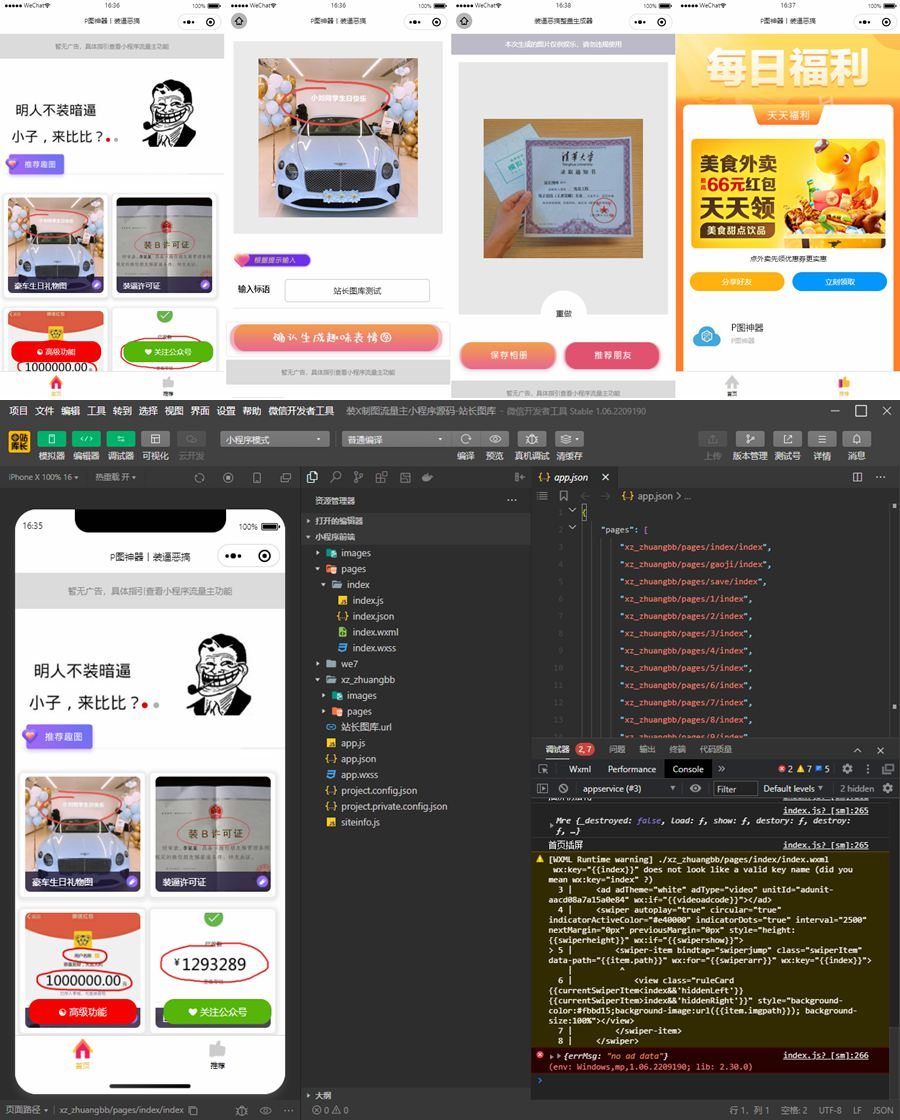900x1120 pixels.
Task: Click the 详情 (Details) icon
Action: (824, 438)
